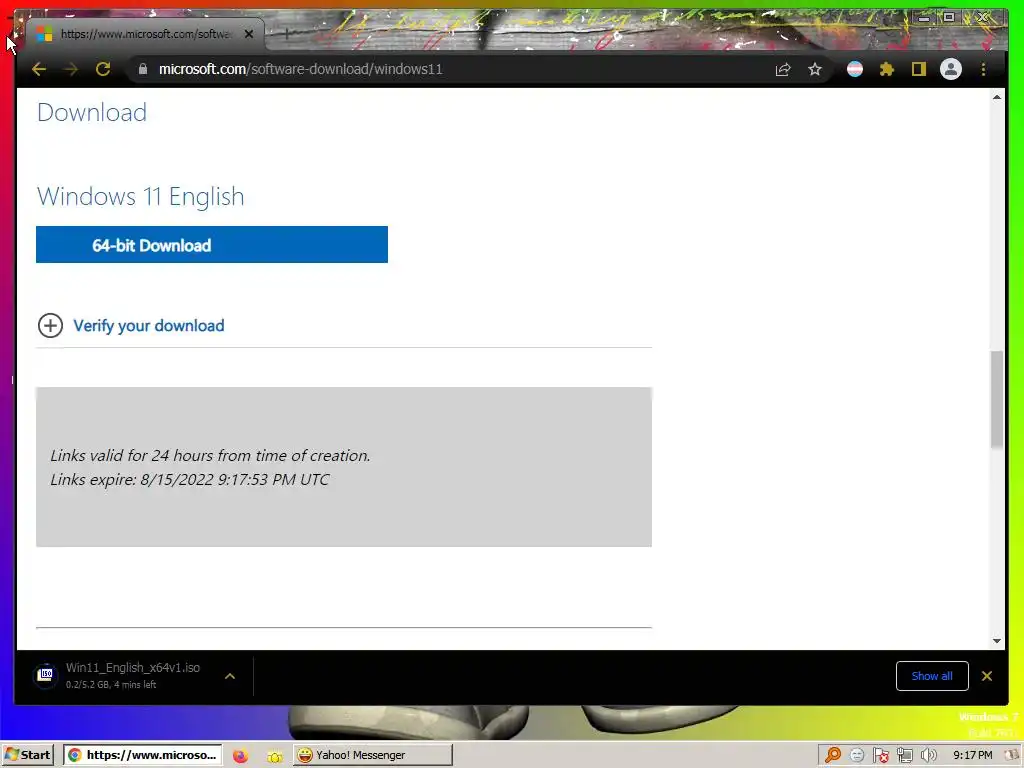
Task: Click the Links expire date text
Action: 190,479
